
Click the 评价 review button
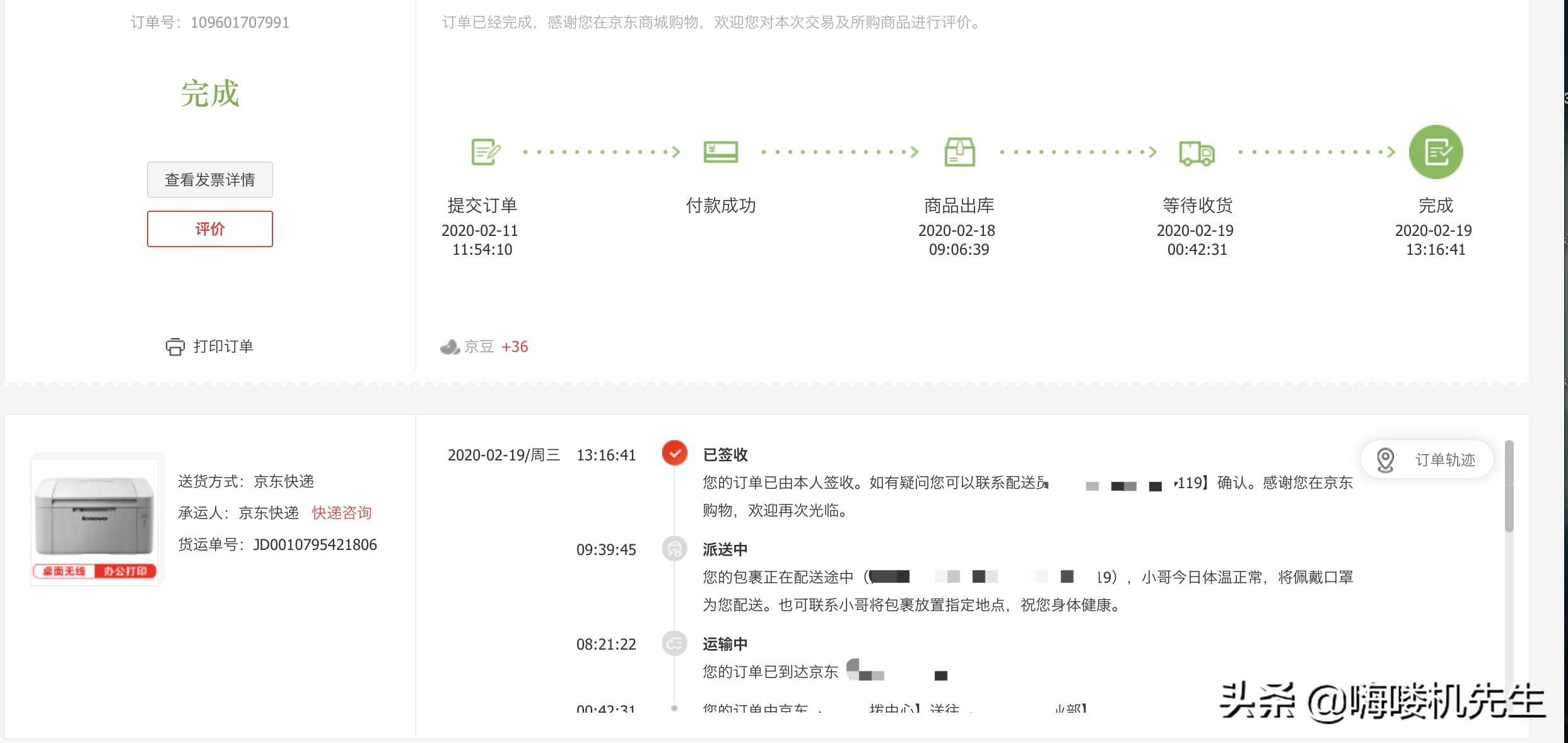[209, 228]
